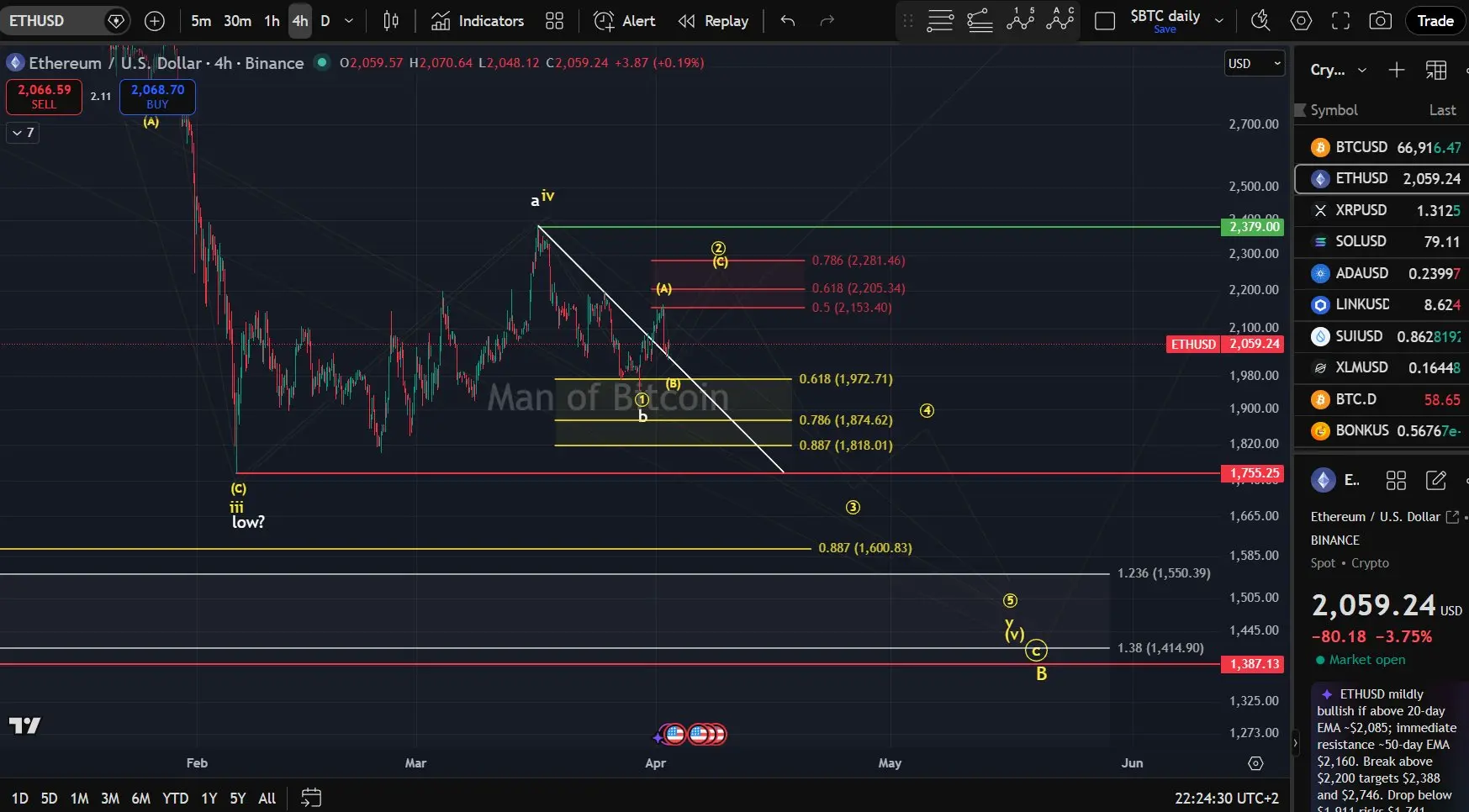Select BONKUS in the watchlist
This screenshot has width=1469, height=812.
[1381, 430]
